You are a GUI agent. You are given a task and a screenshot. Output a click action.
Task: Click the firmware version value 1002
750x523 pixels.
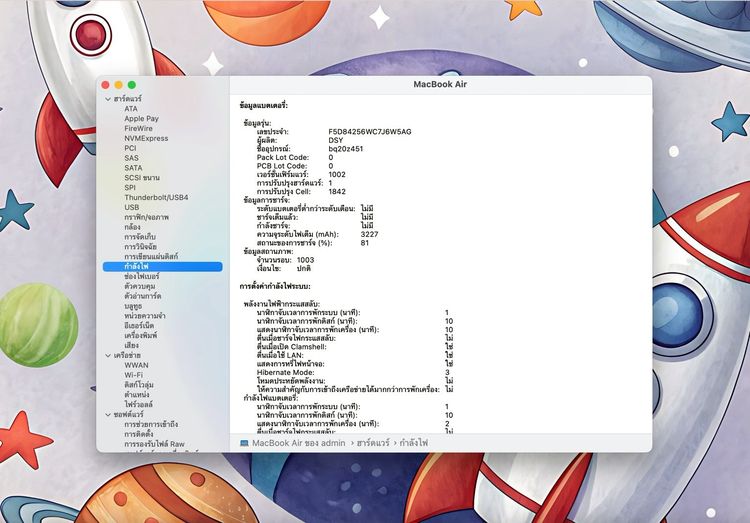pos(337,175)
